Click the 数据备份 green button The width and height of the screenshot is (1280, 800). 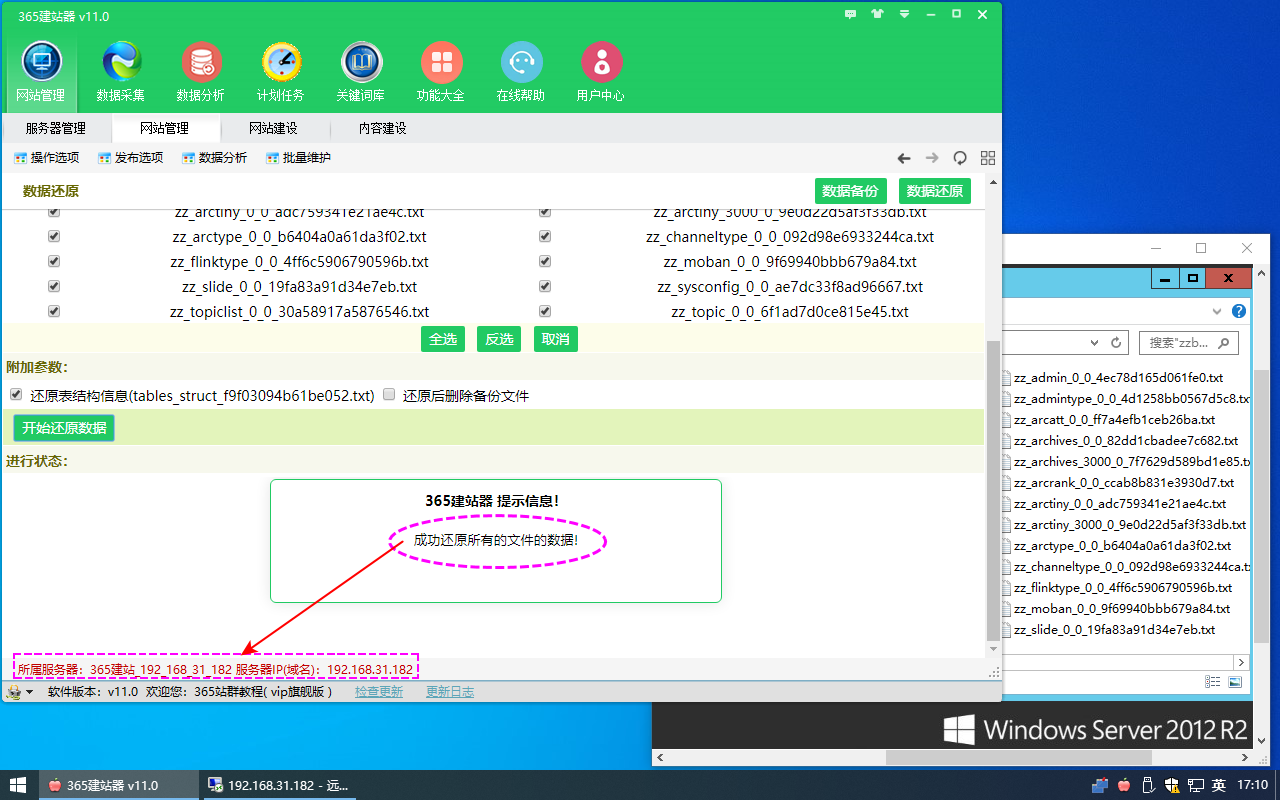pos(851,191)
